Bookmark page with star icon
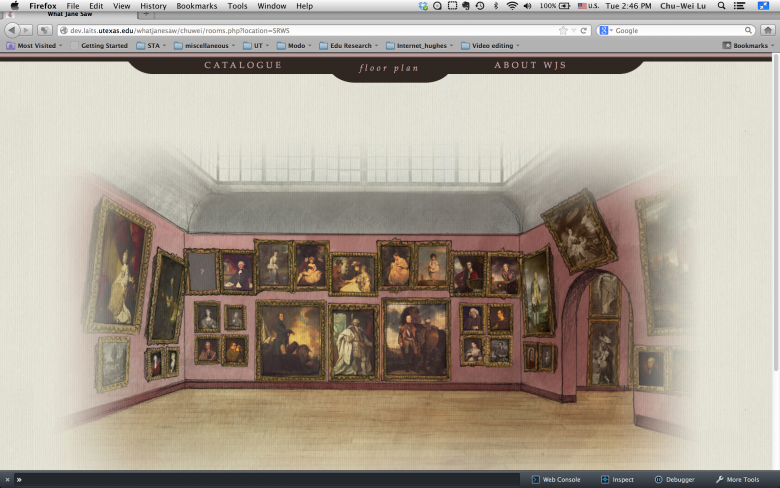Screen dimensions: 780x488 point(563,30)
